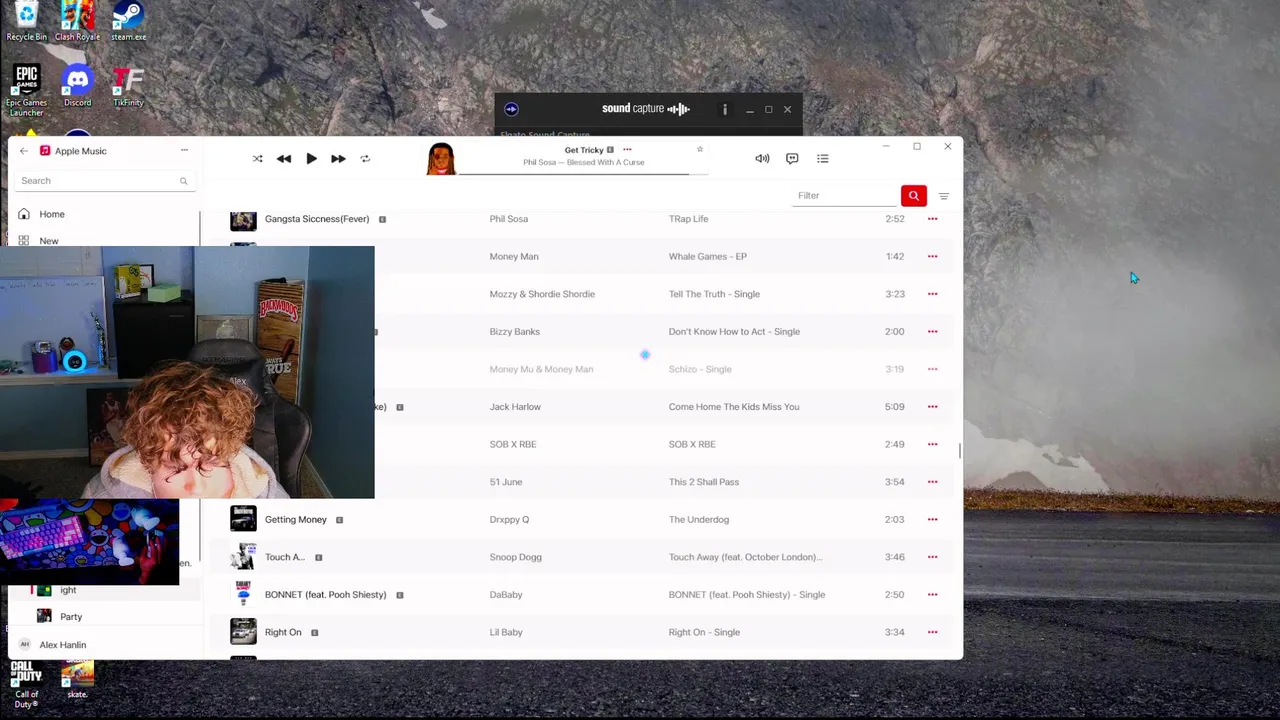Image resolution: width=1280 pixels, height=720 pixels.
Task: Click the Gangsta Siccness album thumbnail
Action: coord(243,220)
